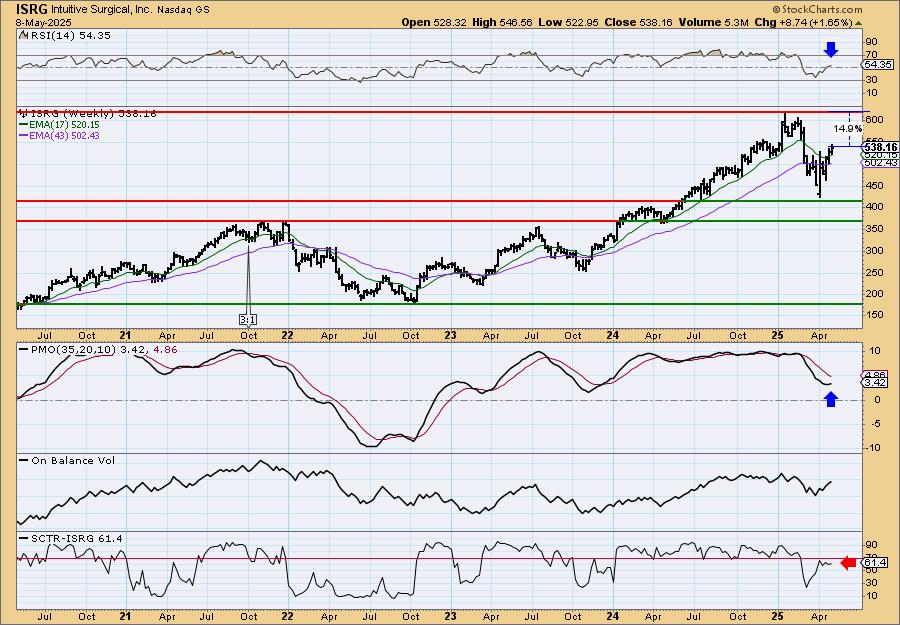The width and height of the screenshot is (900, 625).
Task: Click the chart date 8-May-2025
Action: click(44, 23)
